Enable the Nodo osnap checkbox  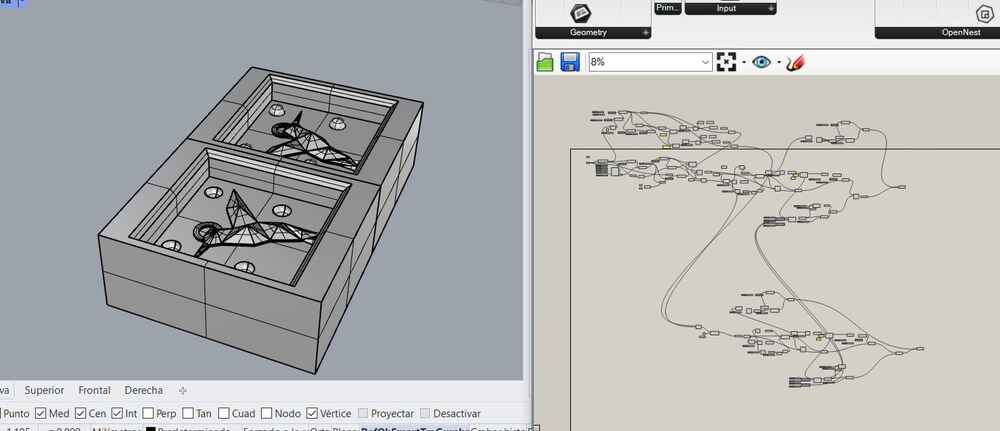pos(266,414)
